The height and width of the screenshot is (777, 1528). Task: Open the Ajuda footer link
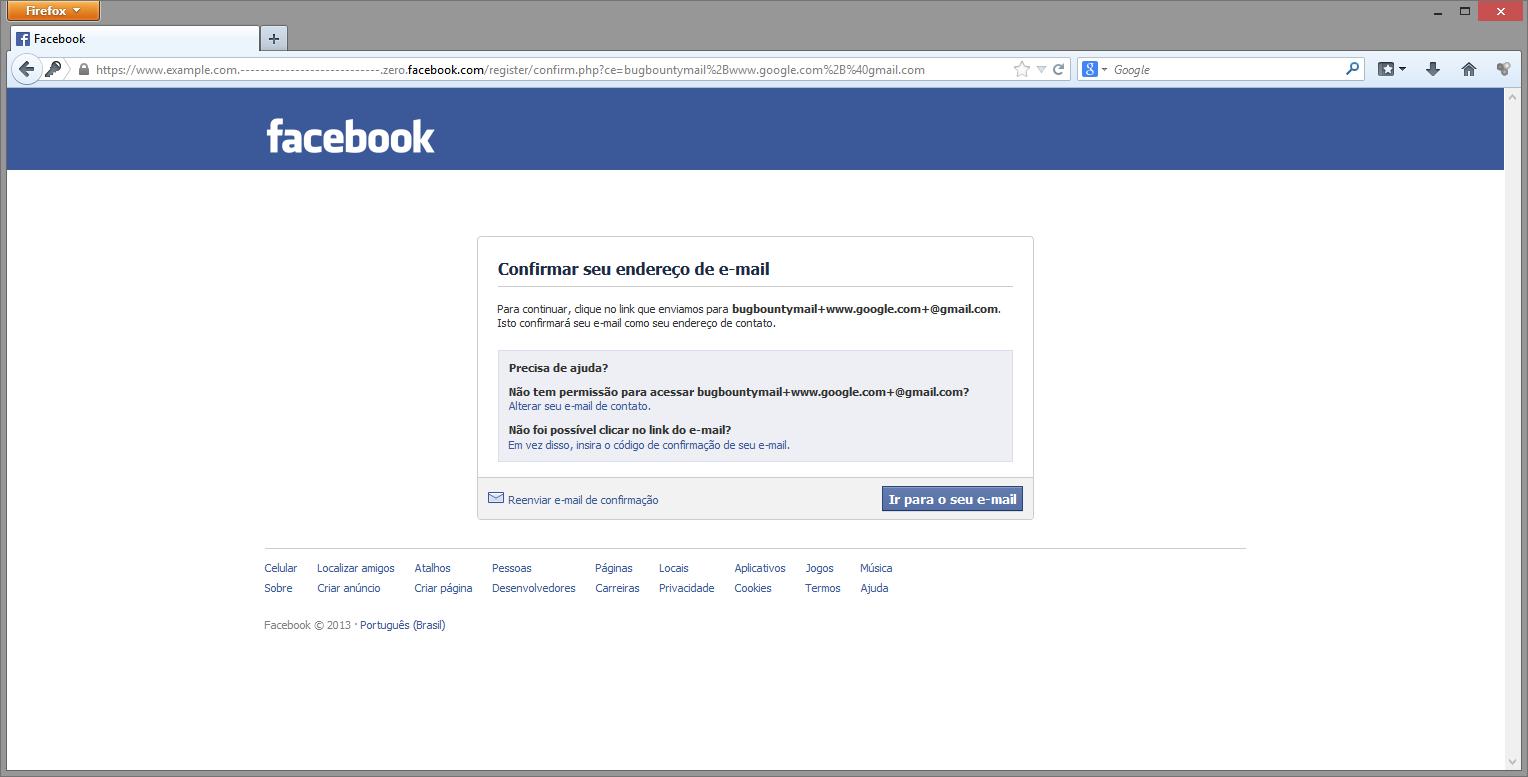tap(874, 588)
